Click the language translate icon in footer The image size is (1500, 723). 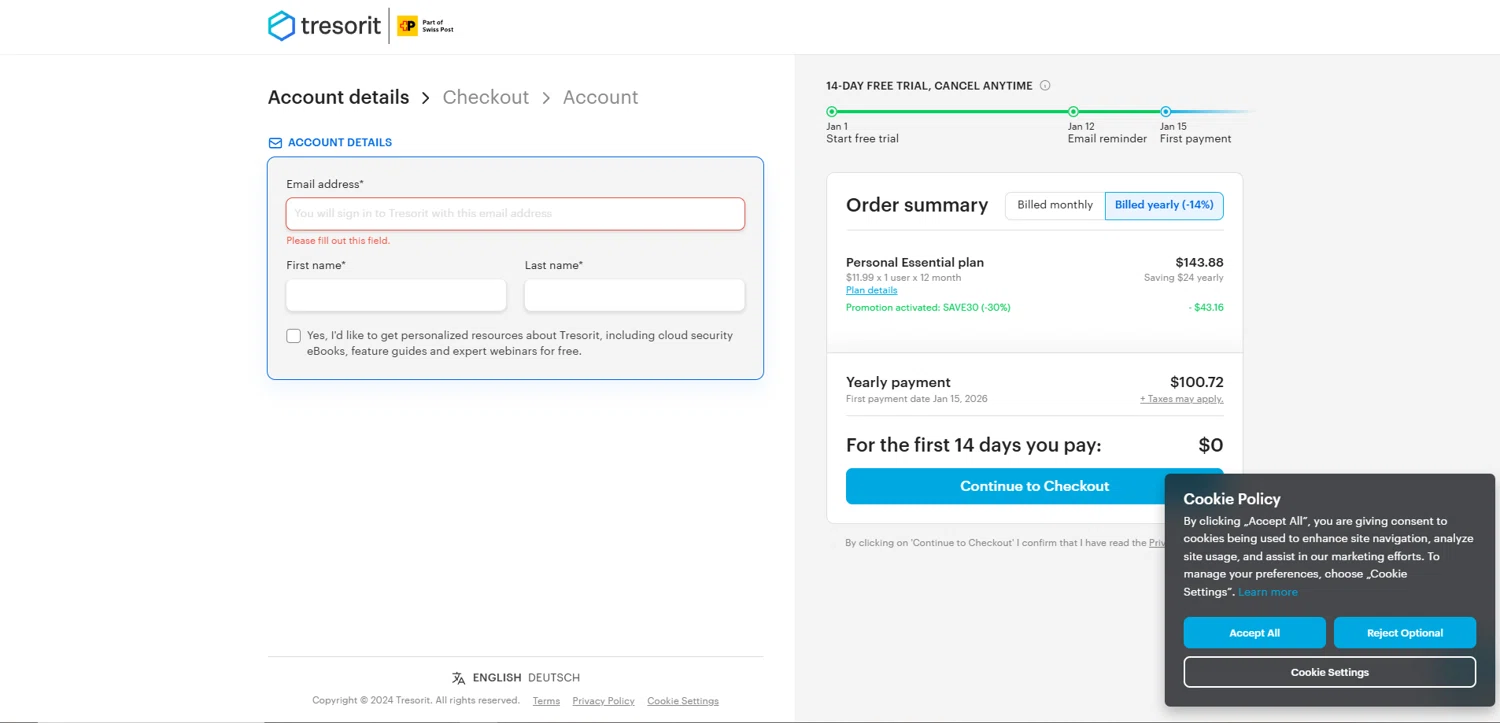(x=458, y=678)
